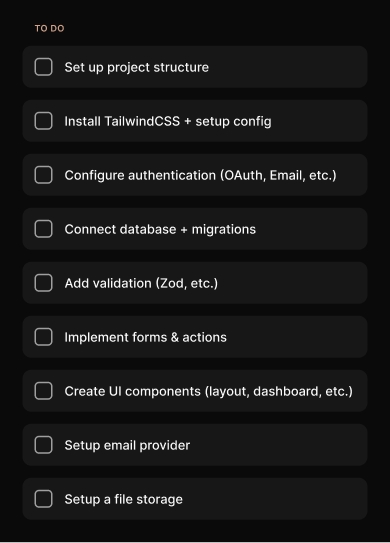Click the 'Setup a file storage' label
Image resolution: width=390 pixels, height=543 pixels.
coord(123,499)
